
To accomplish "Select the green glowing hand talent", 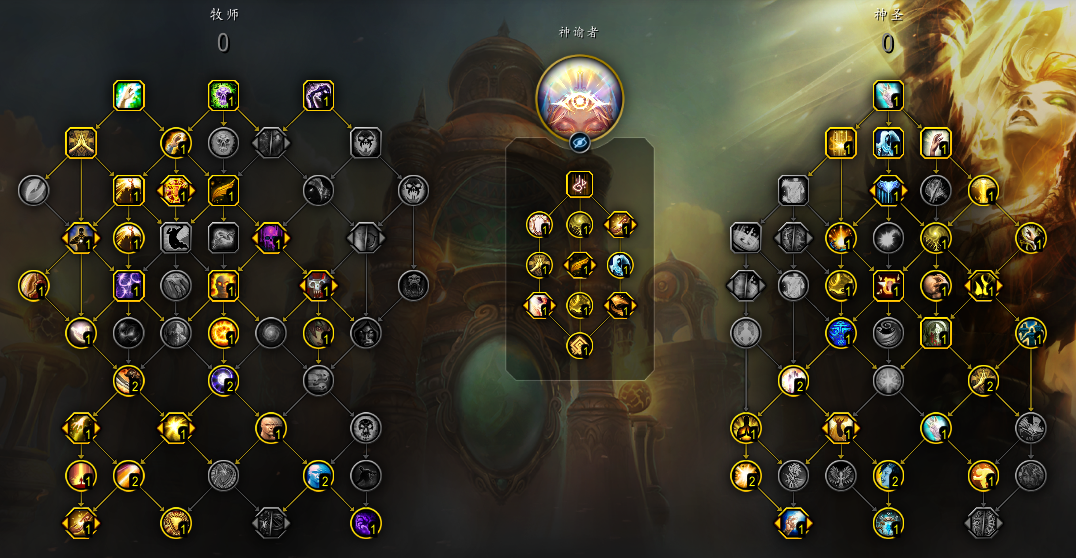I will (128, 95).
